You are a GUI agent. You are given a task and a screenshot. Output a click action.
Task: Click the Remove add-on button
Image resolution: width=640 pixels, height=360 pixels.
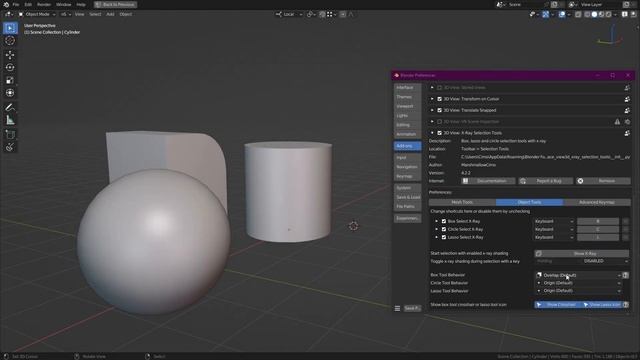pyautogui.click(x=603, y=181)
